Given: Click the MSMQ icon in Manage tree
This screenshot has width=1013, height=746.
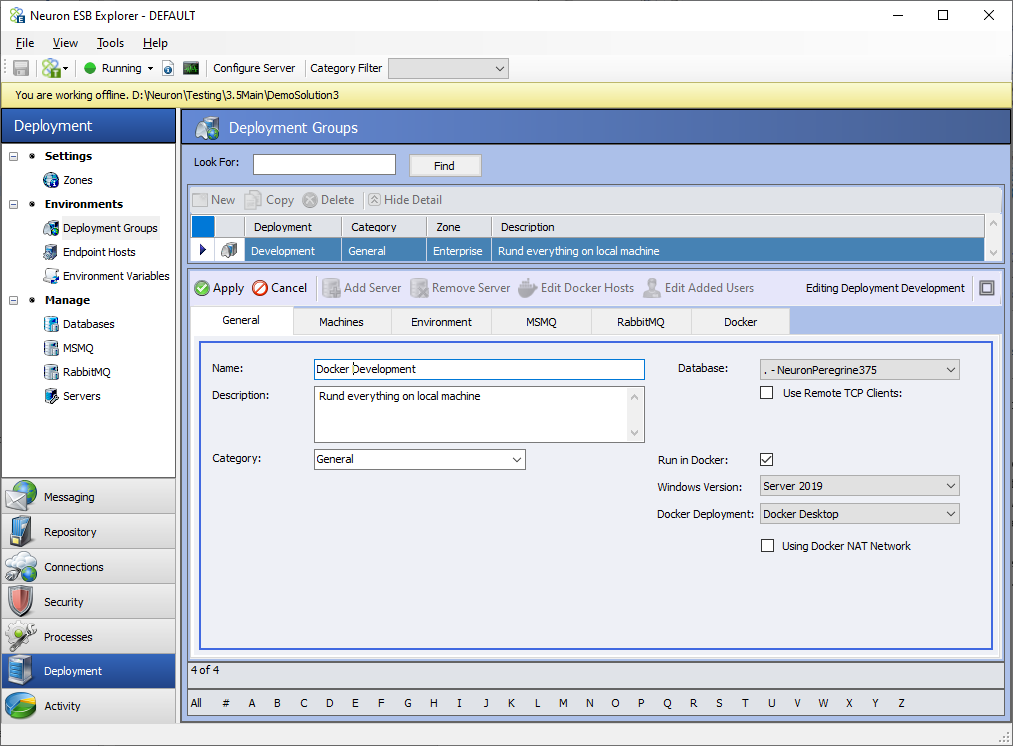Looking at the screenshot, I should click(x=51, y=348).
